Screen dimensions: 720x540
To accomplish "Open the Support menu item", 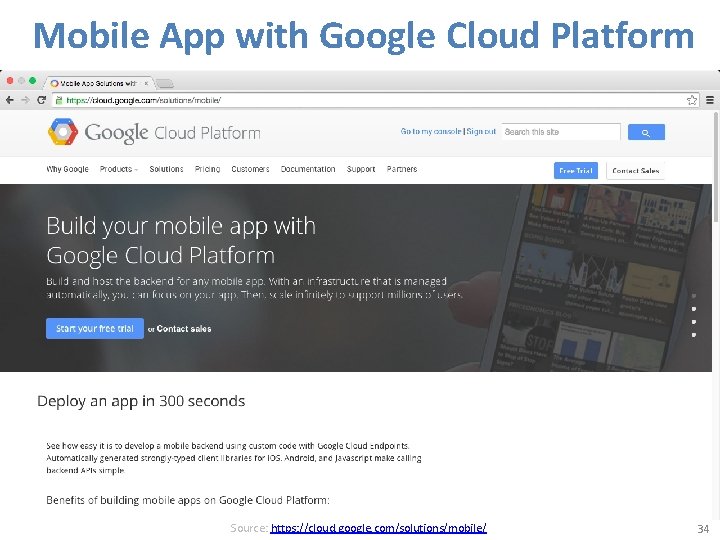I will point(361,169).
